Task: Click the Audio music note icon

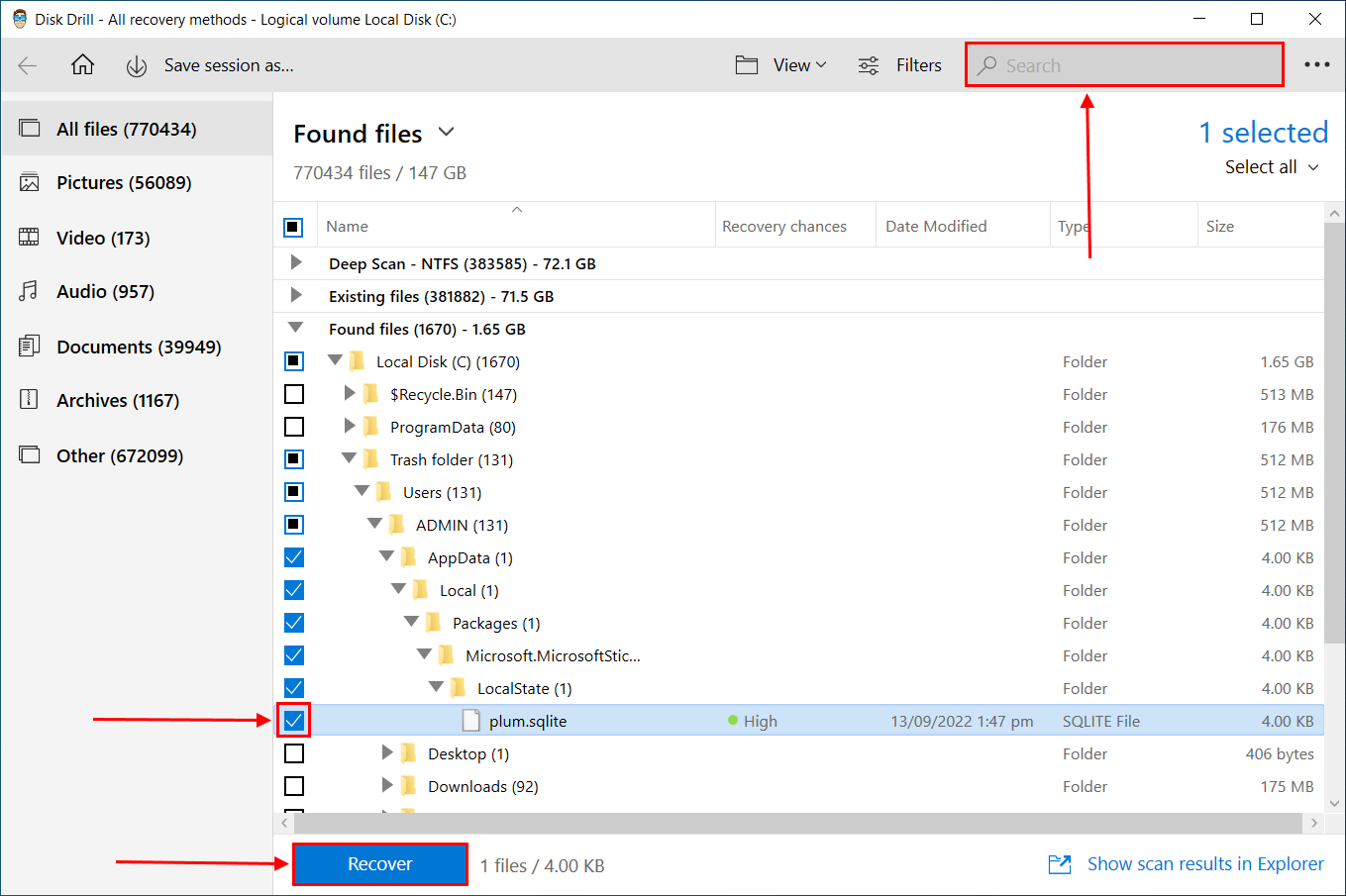Action: tap(30, 291)
